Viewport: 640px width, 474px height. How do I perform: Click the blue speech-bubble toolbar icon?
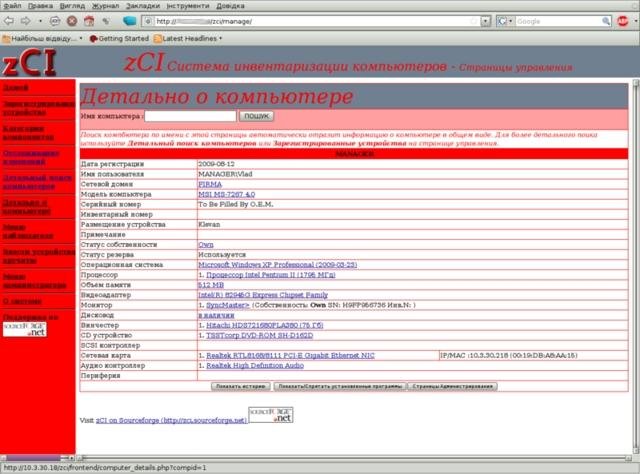[129, 21]
